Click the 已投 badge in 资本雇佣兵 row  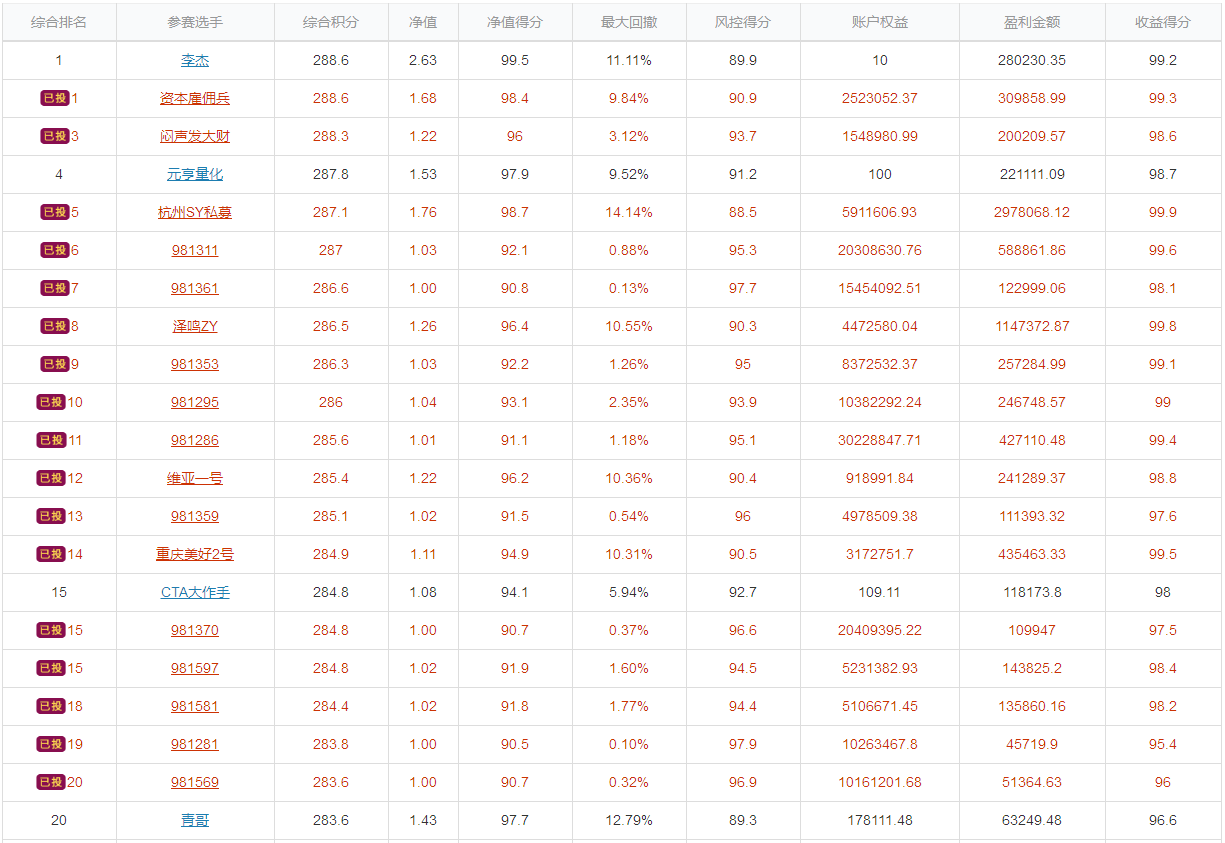[x=55, y=98]
